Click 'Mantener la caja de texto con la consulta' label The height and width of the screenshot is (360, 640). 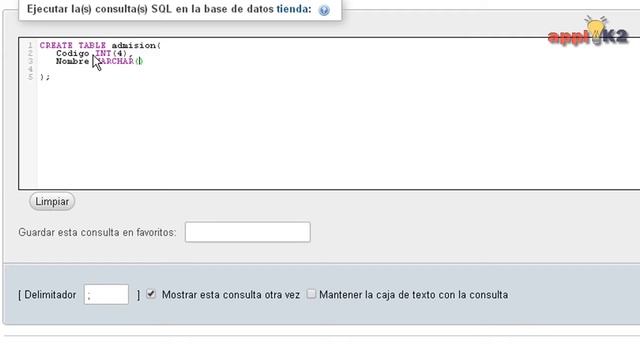tap(413, 295)
